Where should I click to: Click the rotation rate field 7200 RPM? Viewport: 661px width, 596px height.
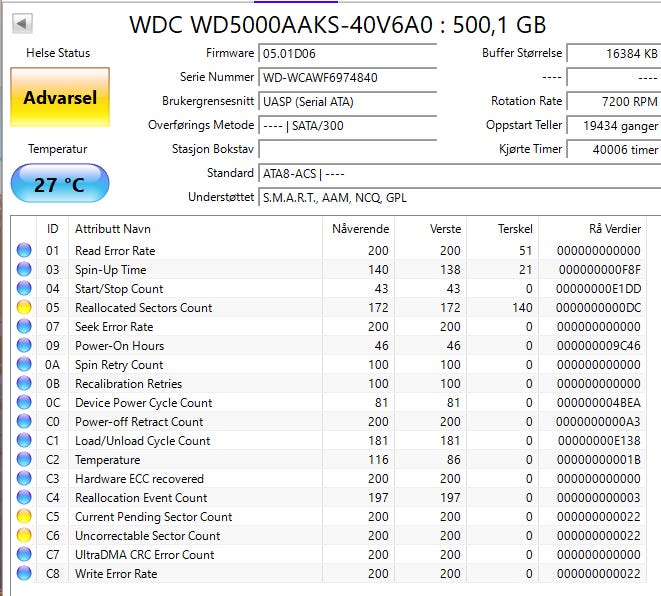pos(614,102)
